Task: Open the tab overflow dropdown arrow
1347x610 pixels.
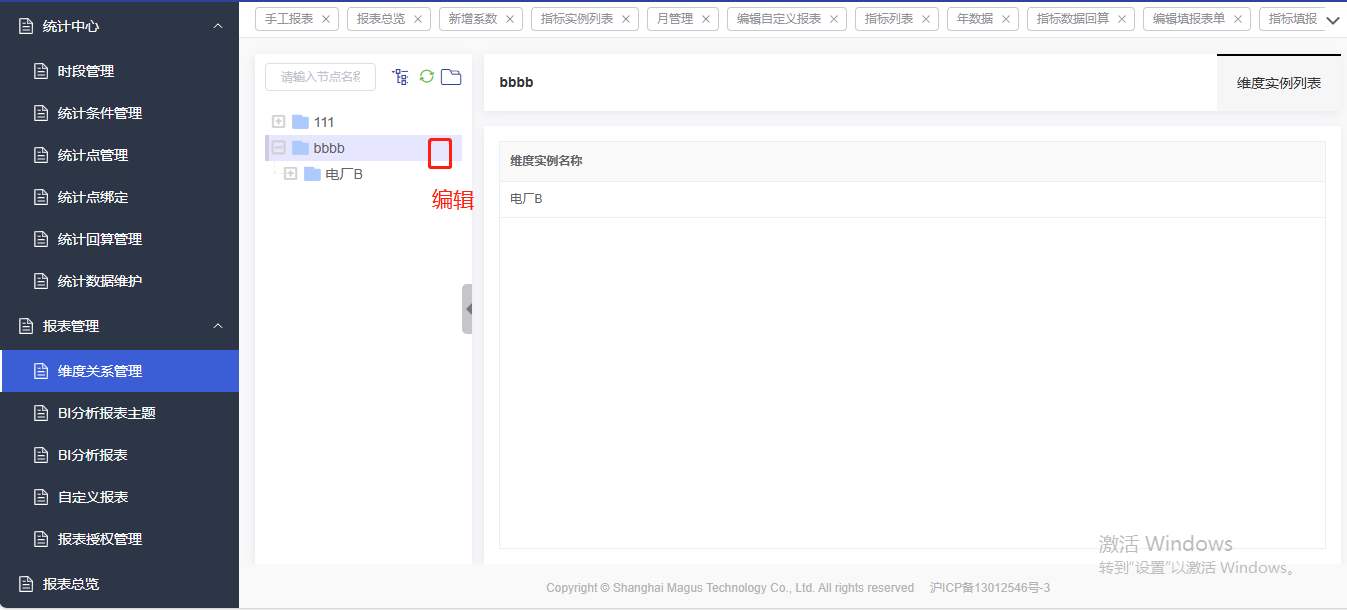Action: (x=1332, y=20)
